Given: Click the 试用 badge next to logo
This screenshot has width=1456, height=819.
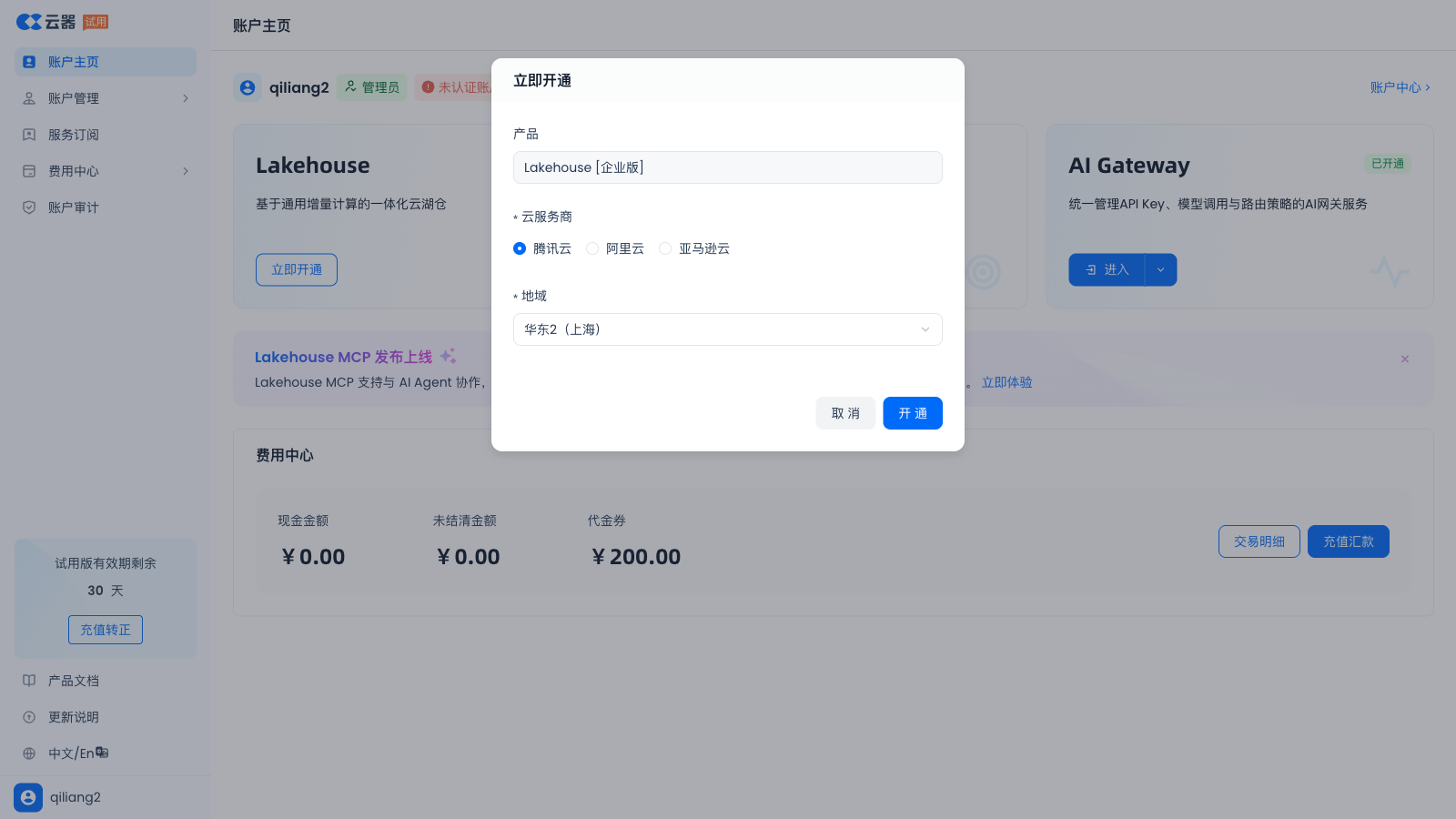Looking at the screenshot, I should click(96, 22).
